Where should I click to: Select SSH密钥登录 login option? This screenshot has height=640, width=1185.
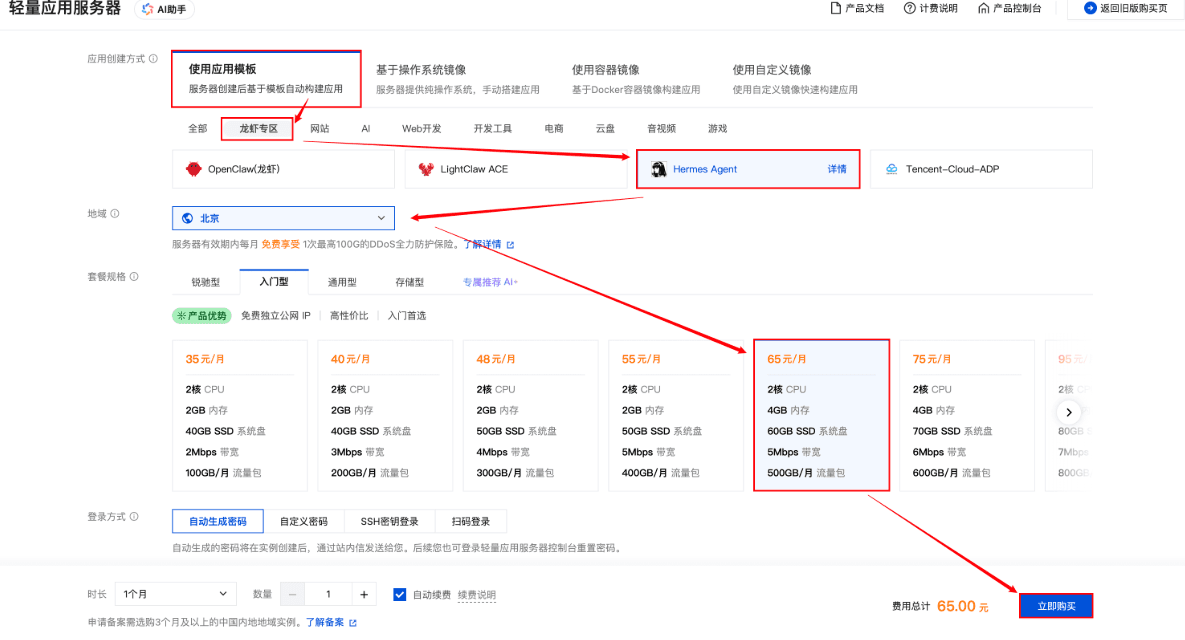point(389,521)
